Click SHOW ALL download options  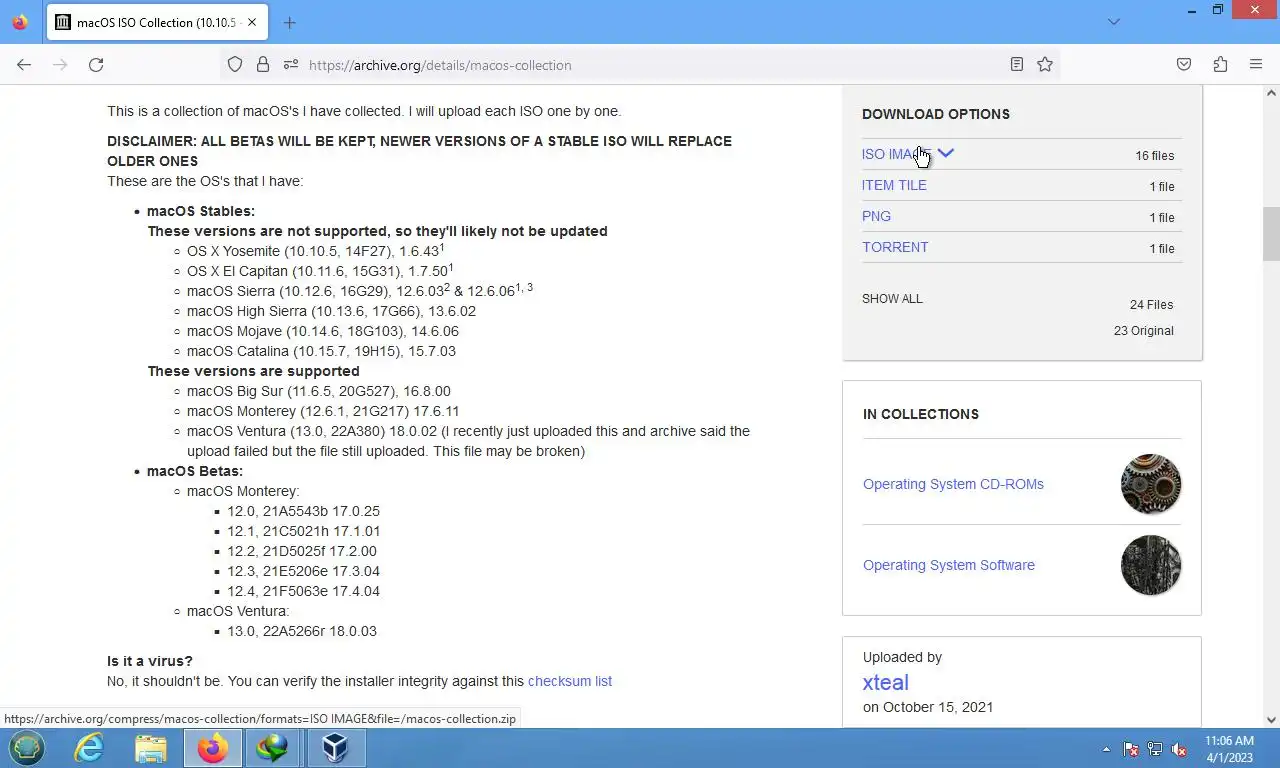point(892,298)
